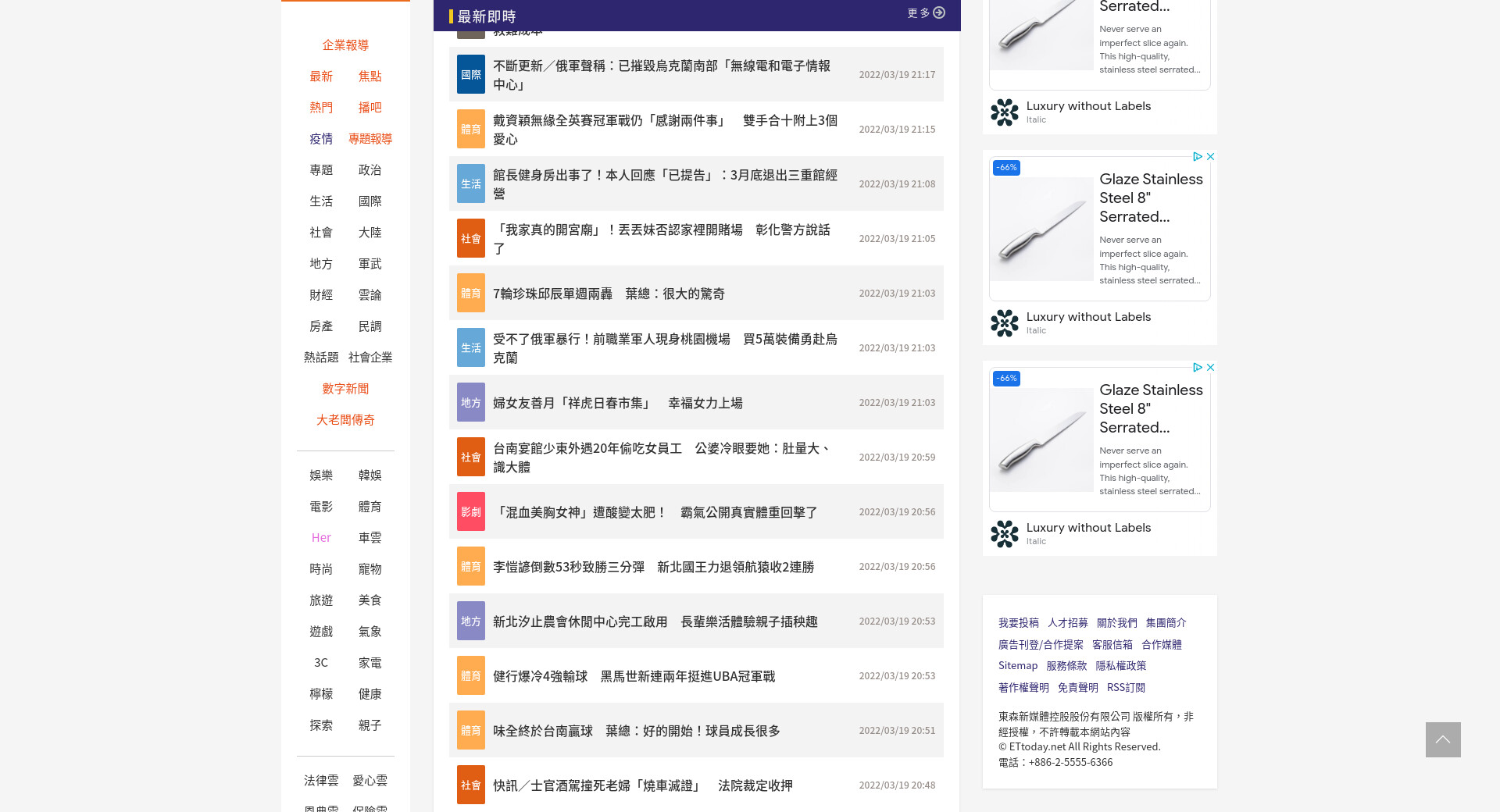The image size is (1500, 812).
Task: Click the knife thumbnail in the bottom ad
Action: (1041, 440)
